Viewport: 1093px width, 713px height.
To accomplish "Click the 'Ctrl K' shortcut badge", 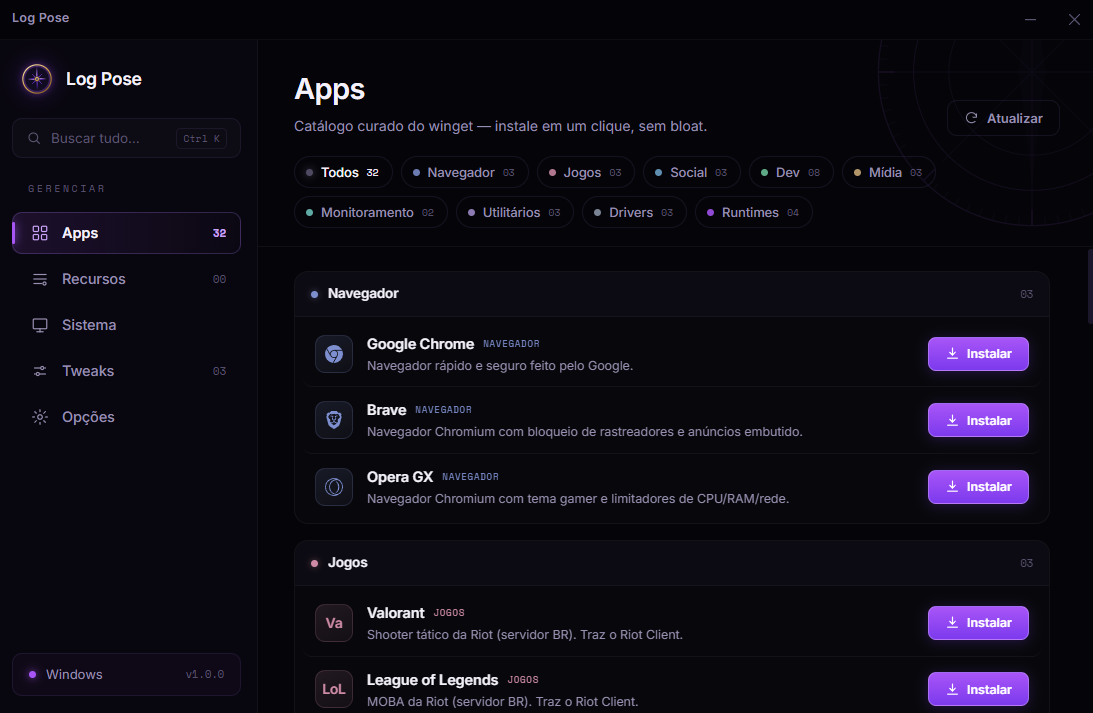I will tap(201, 139).
